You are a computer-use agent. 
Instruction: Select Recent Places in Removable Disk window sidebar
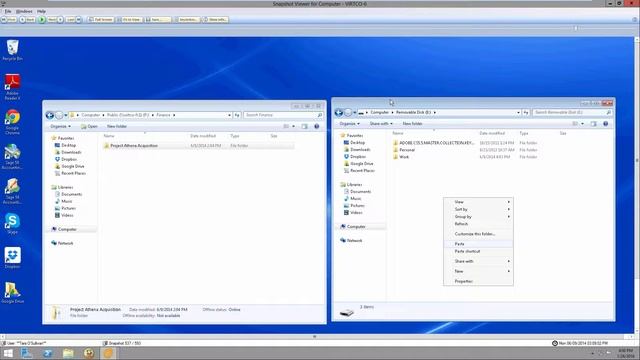362,171
